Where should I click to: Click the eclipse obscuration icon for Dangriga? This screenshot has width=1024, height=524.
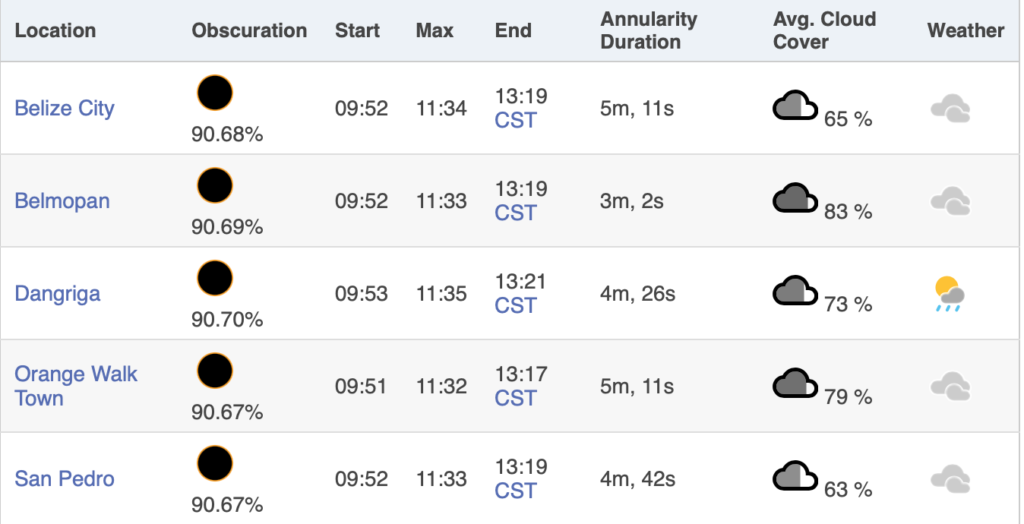[215, 278]
